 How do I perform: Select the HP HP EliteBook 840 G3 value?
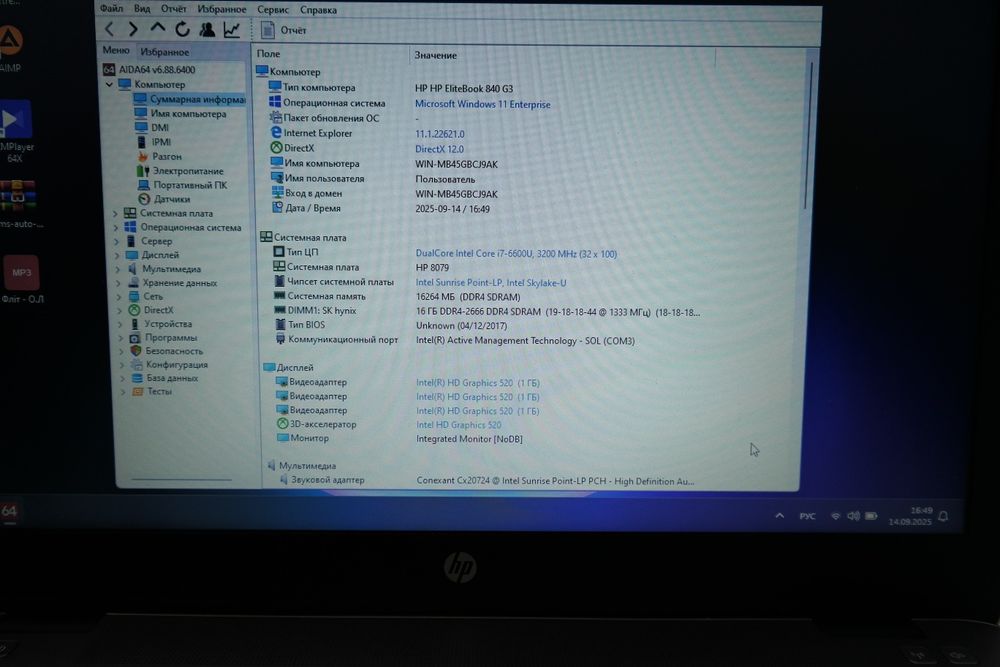(464, 89)
